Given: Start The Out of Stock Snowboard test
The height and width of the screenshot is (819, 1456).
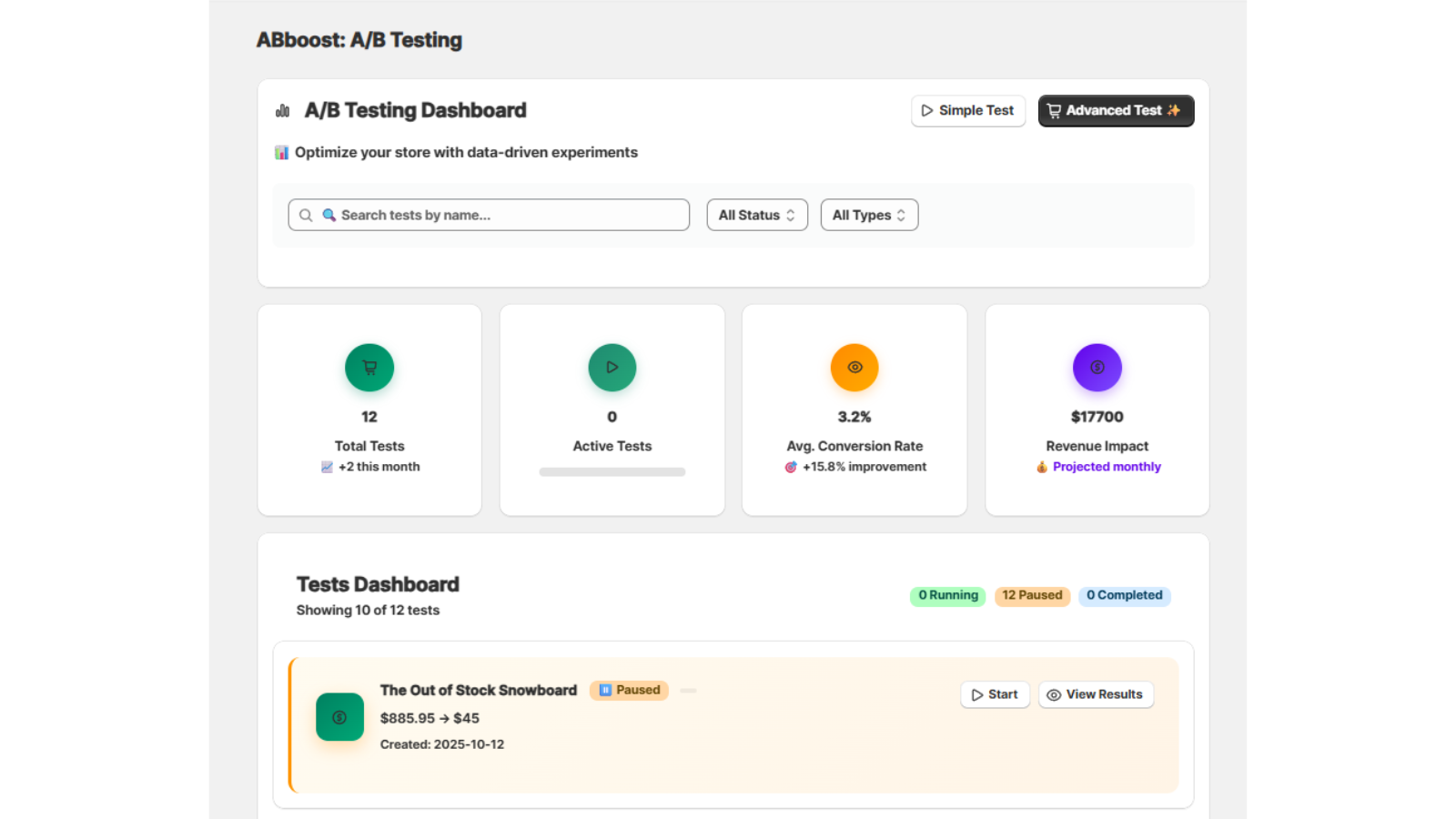Looking at the screenshot, I should click(x=995, y=694).
